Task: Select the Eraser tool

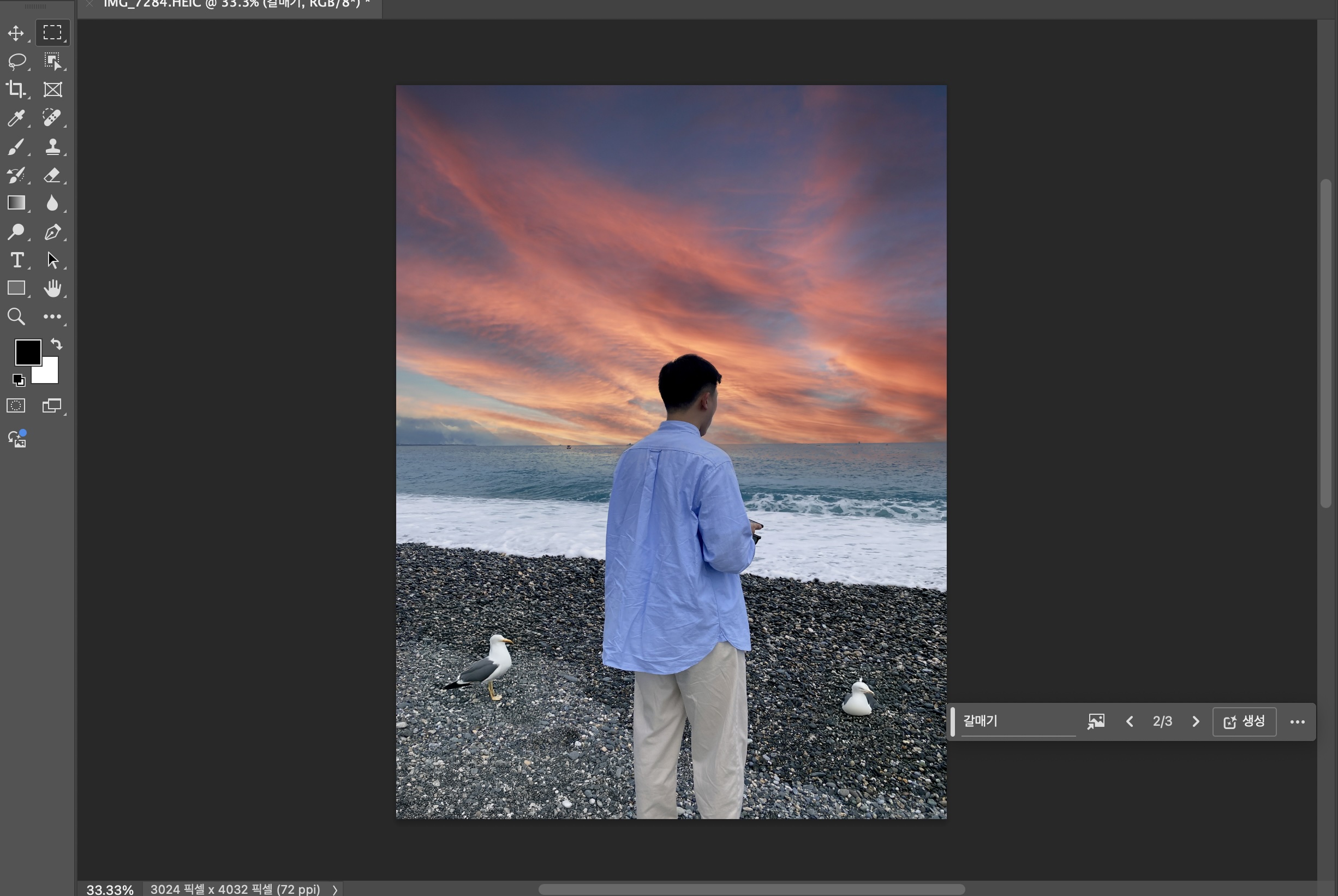Action: pyautogui.click(x=52, y=175)
